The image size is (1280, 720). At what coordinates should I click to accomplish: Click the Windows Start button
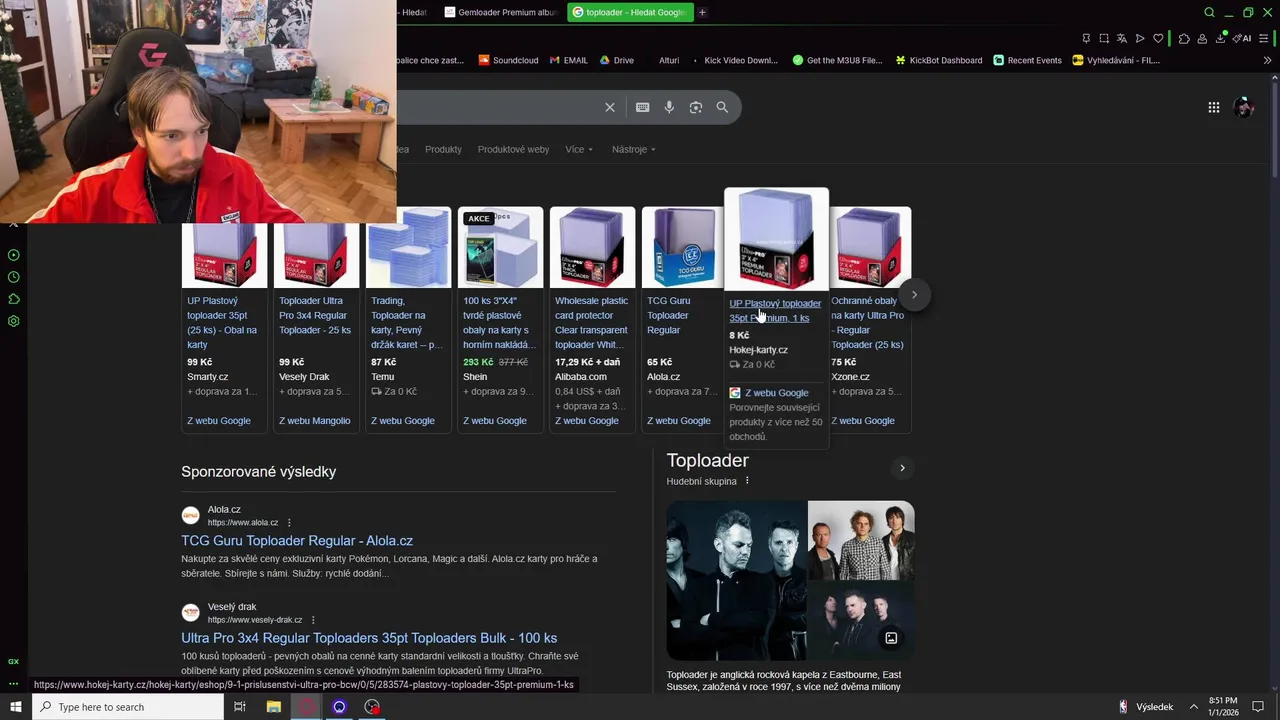(x=15, y=707)
